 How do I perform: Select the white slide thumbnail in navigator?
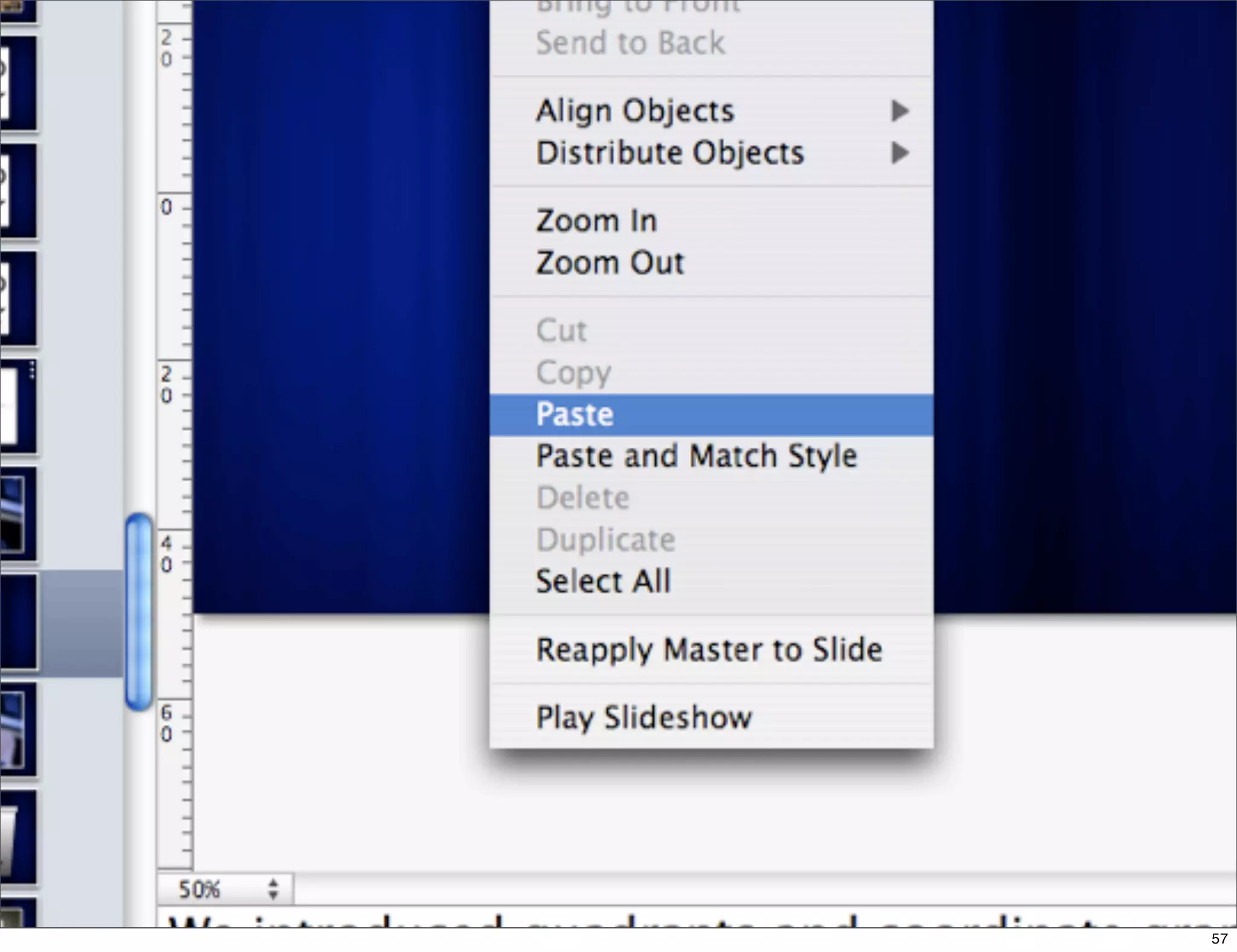tap(17, 407)
